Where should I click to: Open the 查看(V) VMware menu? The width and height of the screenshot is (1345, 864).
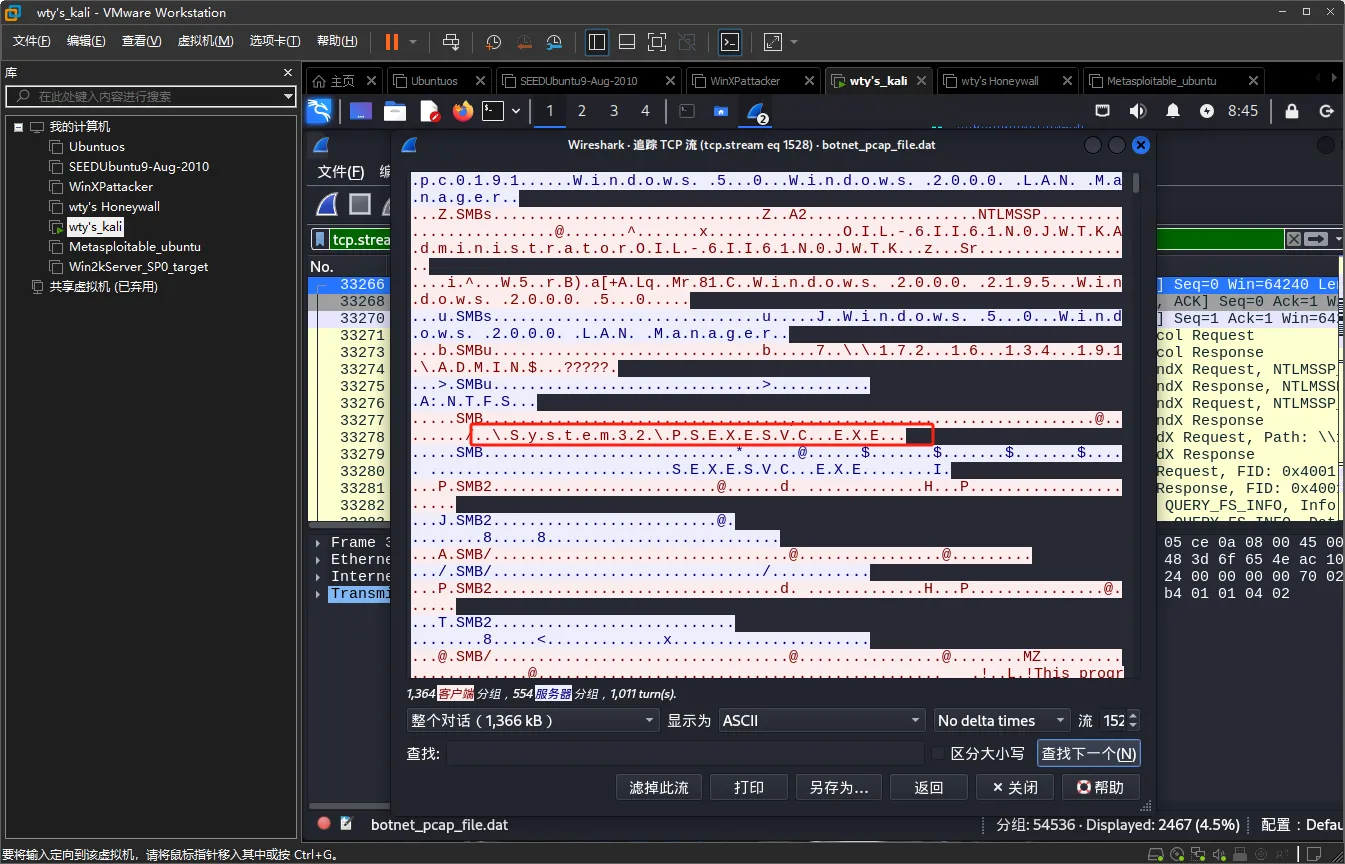tap(141, 41)
